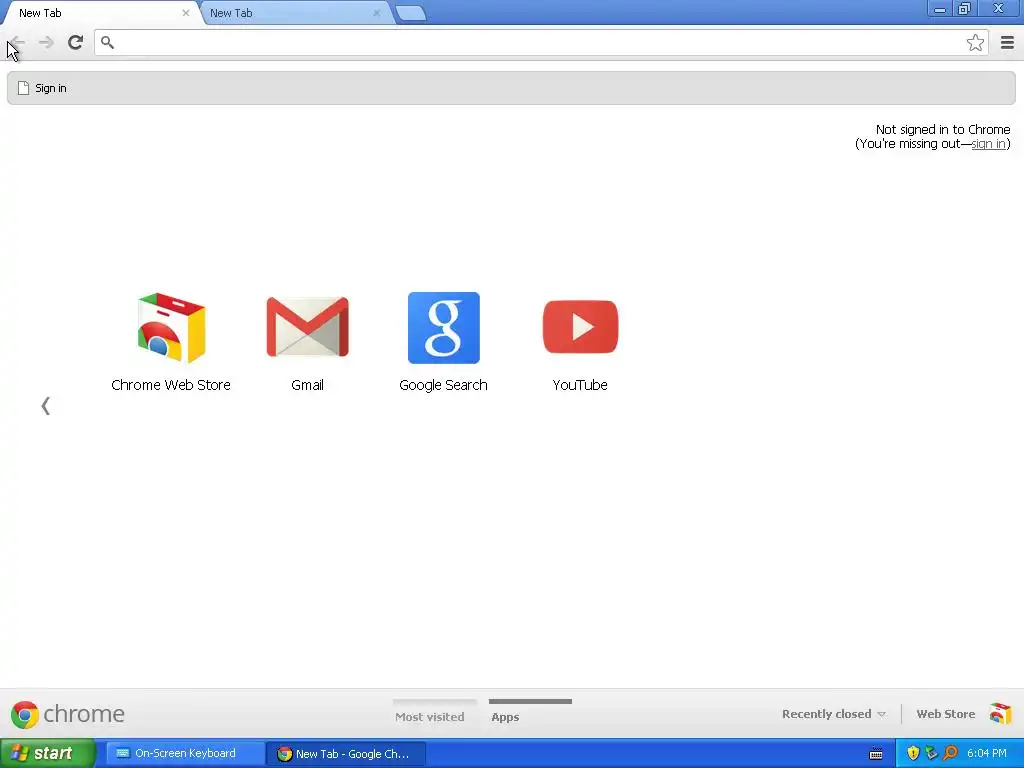Click the Chrome Web Store label
Viewport: 1024px width, 768px height.
tap(171, 385)
